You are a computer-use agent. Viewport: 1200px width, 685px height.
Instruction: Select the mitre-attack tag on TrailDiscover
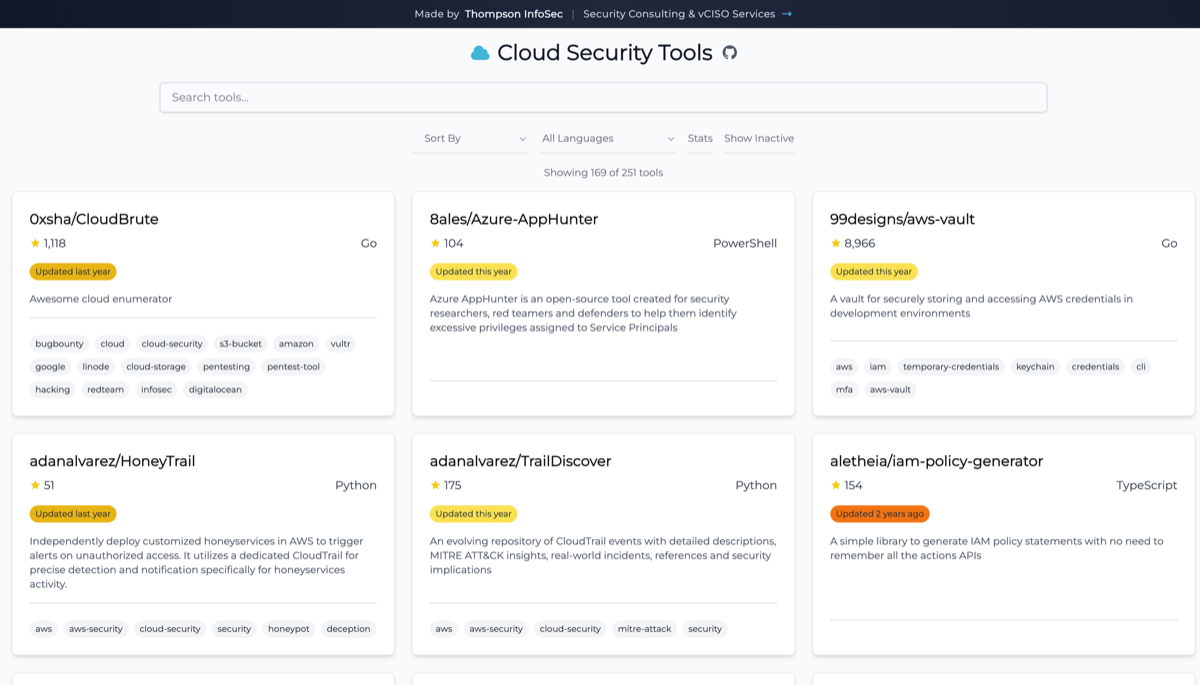(645, 629)
